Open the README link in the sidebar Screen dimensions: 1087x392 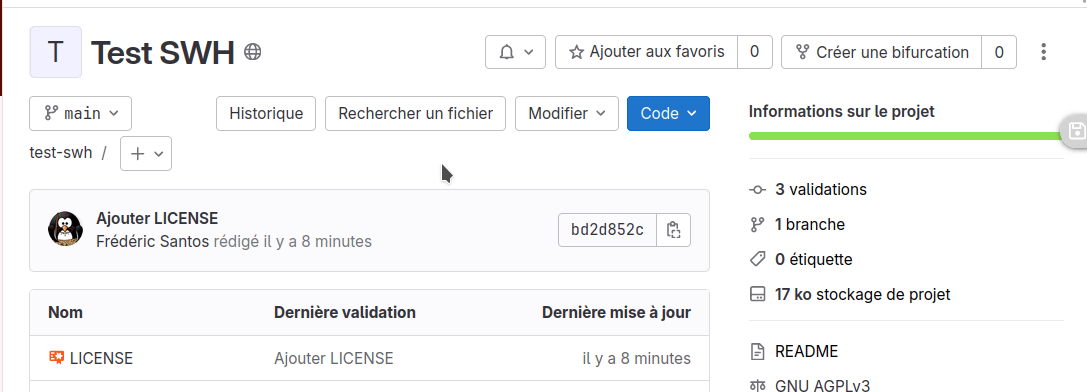pyautogui.click(x=806, y=351)
